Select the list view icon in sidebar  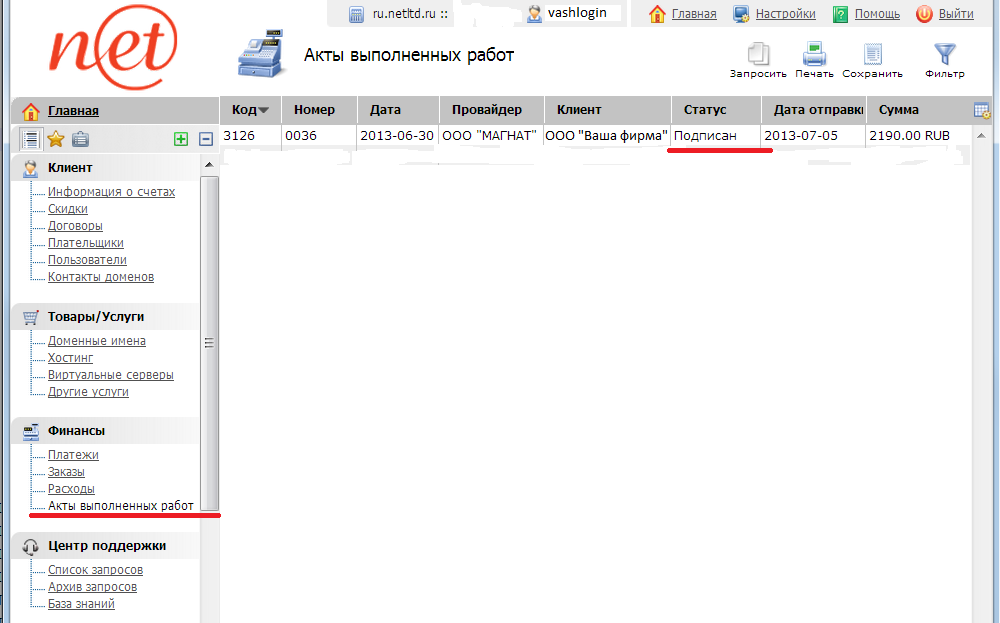31,139
